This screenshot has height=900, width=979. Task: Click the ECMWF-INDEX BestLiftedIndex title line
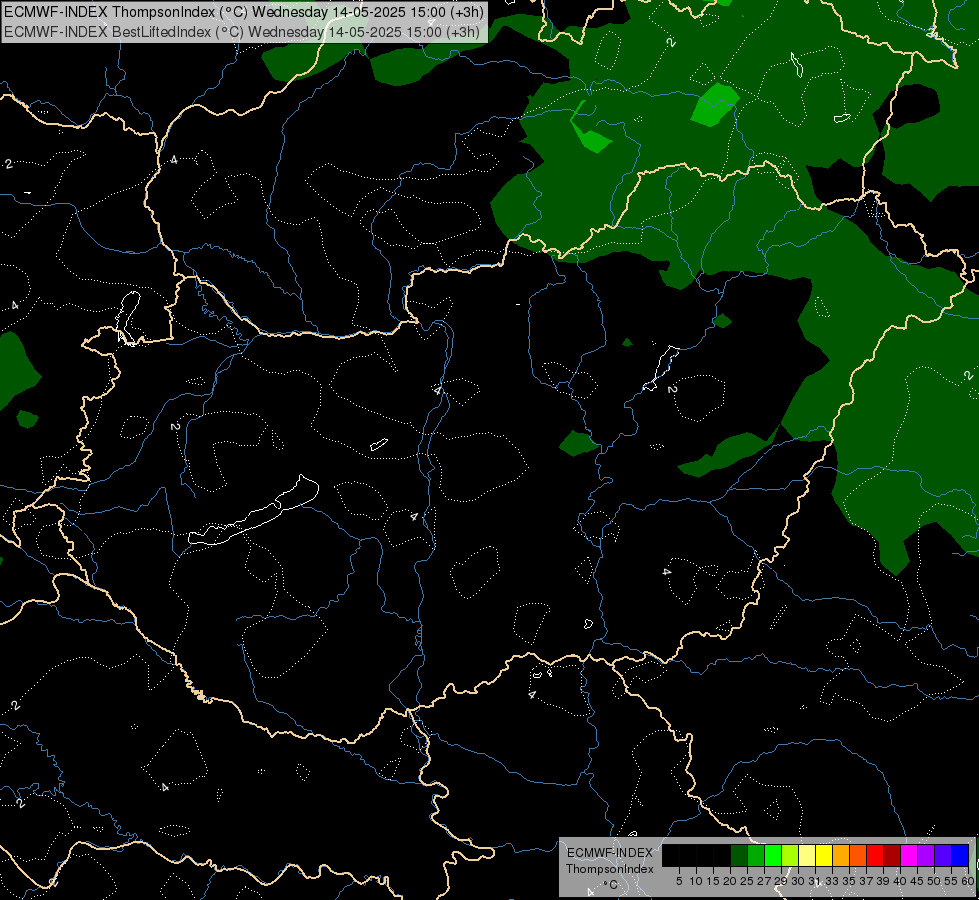(242, 32)
